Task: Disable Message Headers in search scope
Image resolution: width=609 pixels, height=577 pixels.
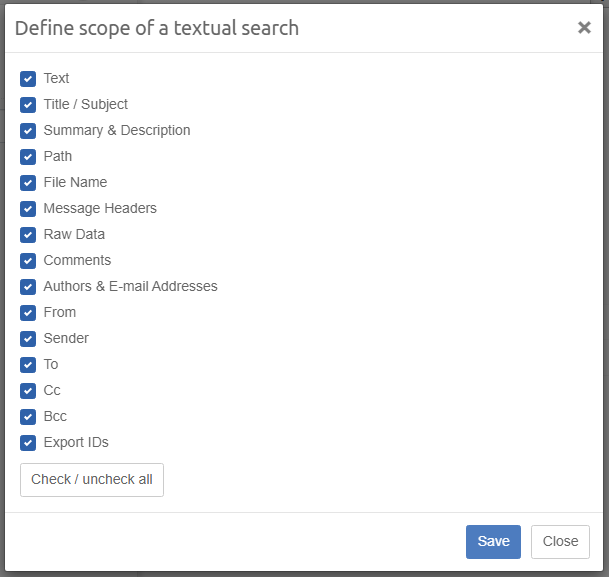Action: pos(28,209)
